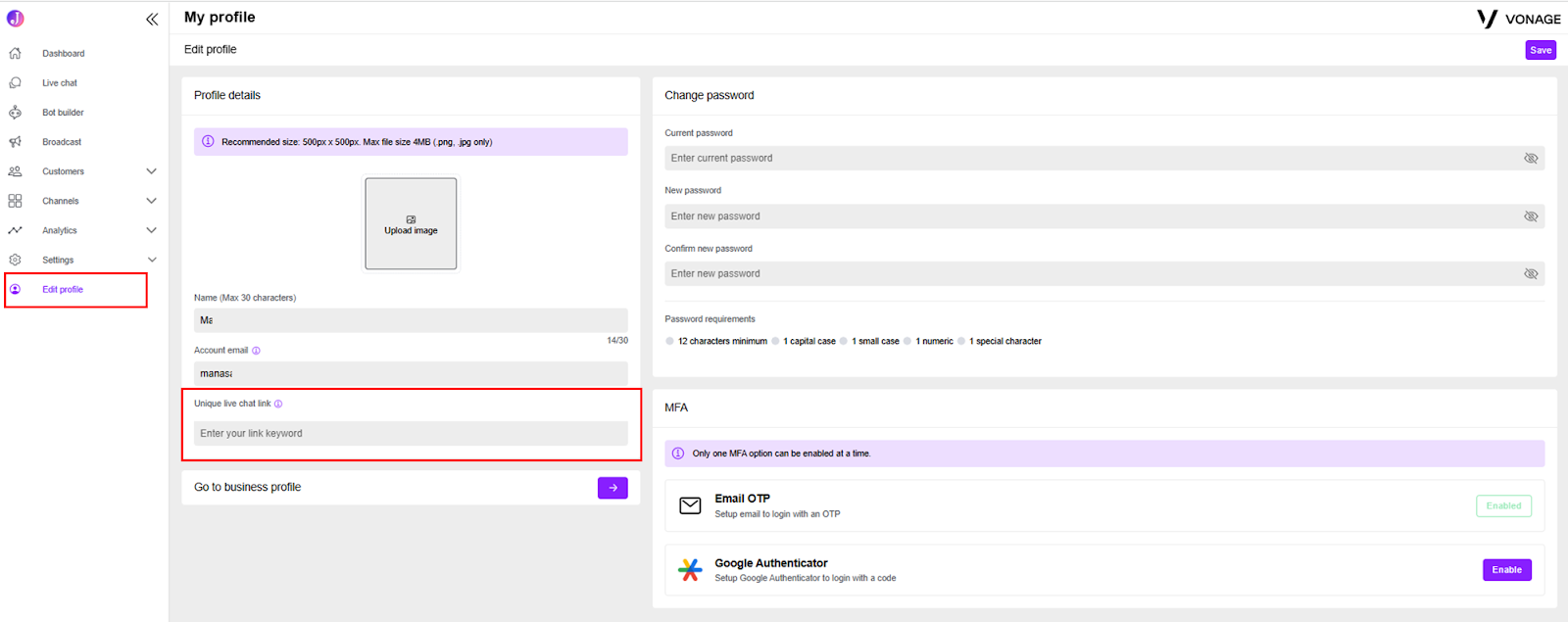Click the Save button
Viewport: 1568px width, 622px height.
pyautogui.click(x=1541, y=50)
